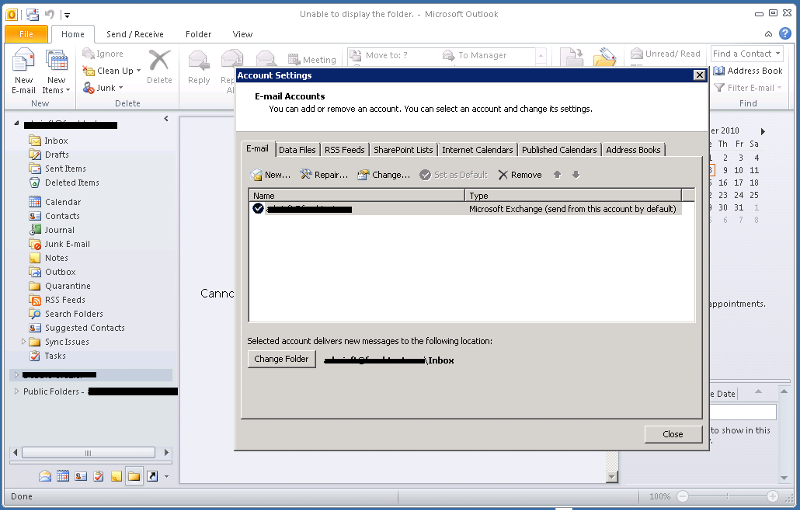The height and width of the screenshot is (510, 800).
Task: Open Quarantine folder
Action: (60, 286)
